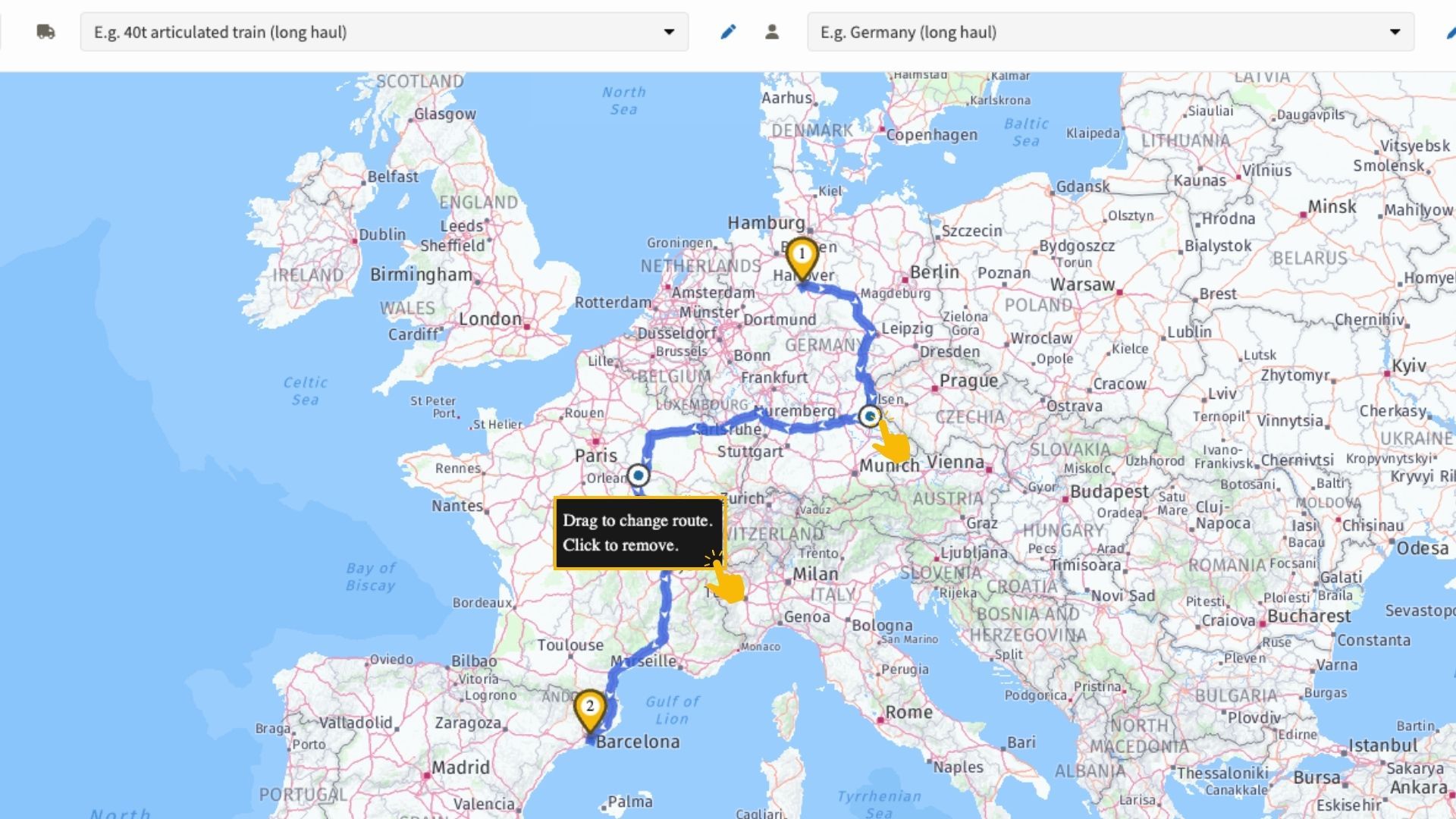Click the truck vehicle profile icon

(45, 32)
